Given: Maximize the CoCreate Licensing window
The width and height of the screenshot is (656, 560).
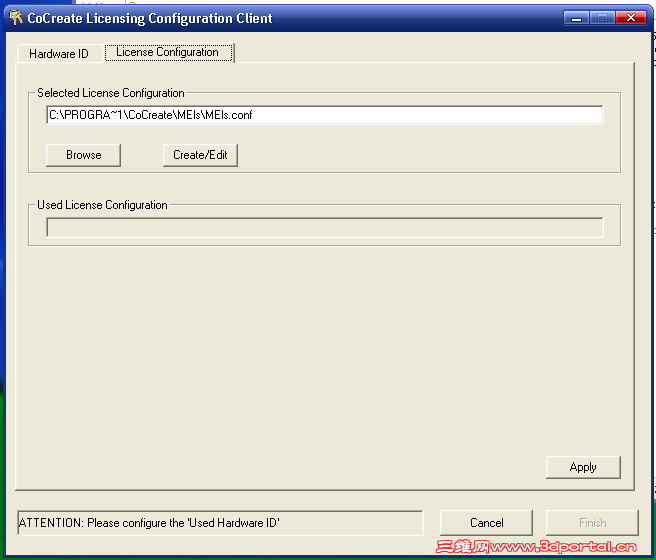Looking at the screenshot, I should click(602, 18).
